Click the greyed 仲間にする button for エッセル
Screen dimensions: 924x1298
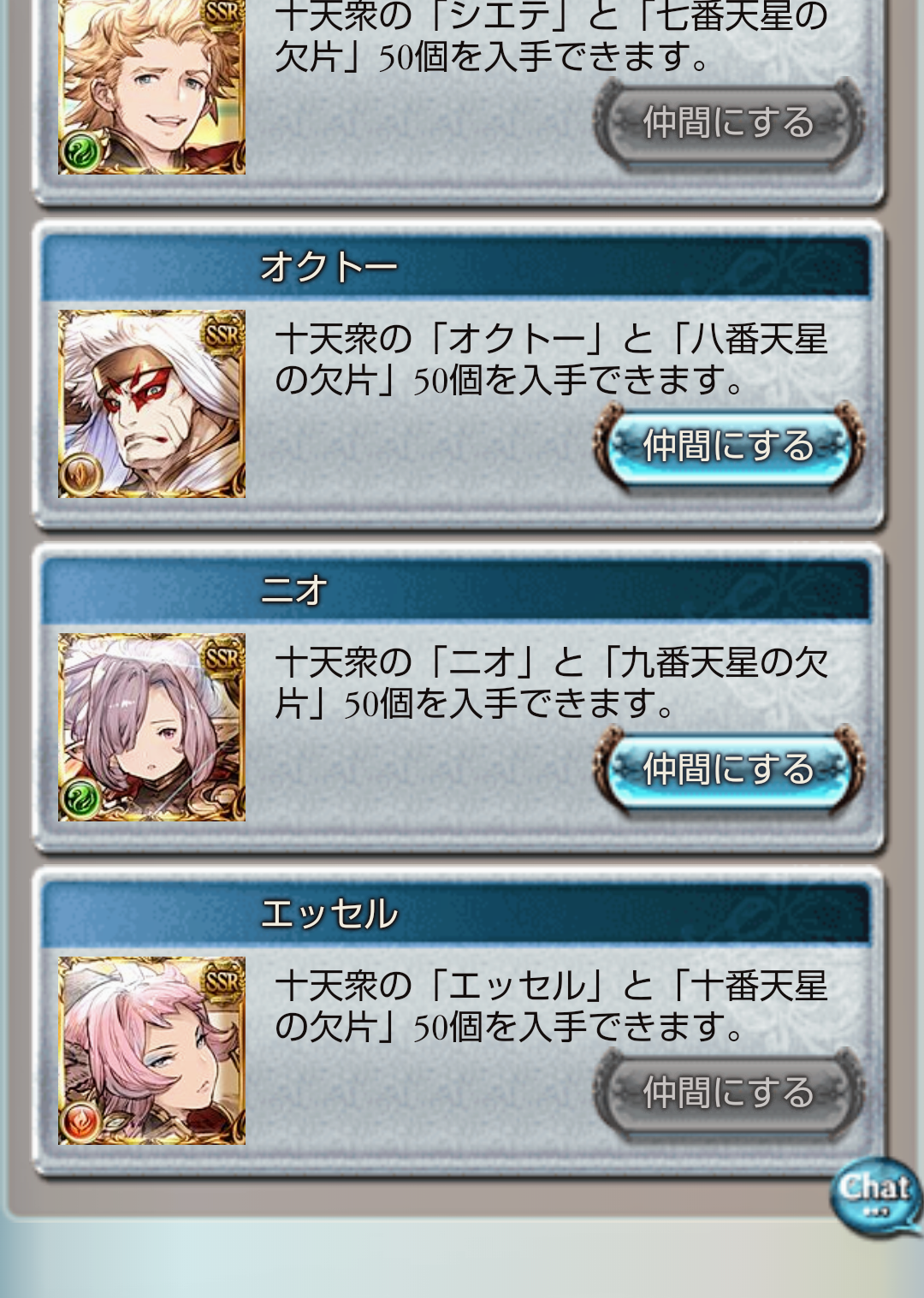point(729,1094)
